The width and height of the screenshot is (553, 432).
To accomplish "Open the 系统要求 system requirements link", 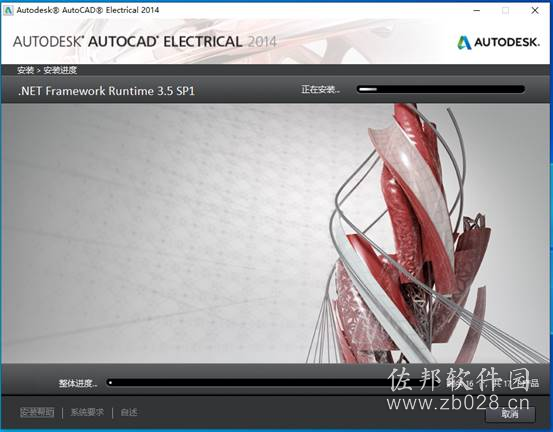I will pyautogui.click(x=87, y=412).
